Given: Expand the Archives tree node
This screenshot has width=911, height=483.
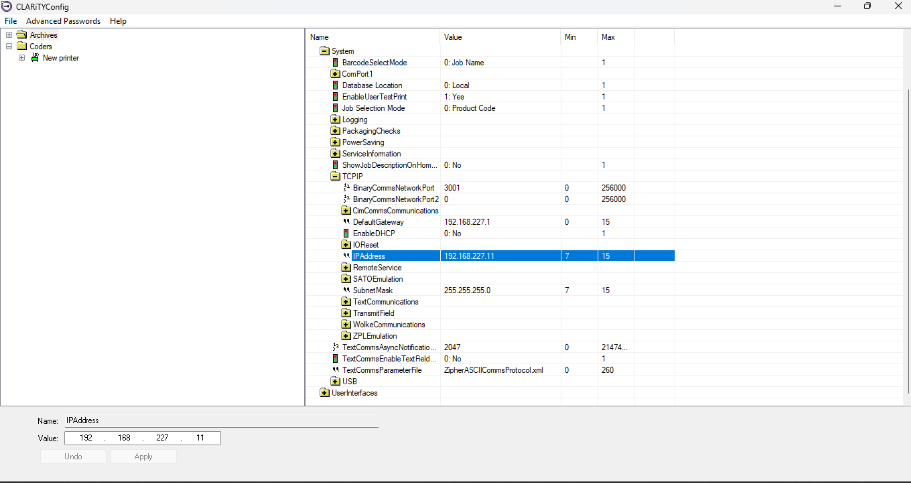Looking at the screenshot, I should tap(8, 35).
